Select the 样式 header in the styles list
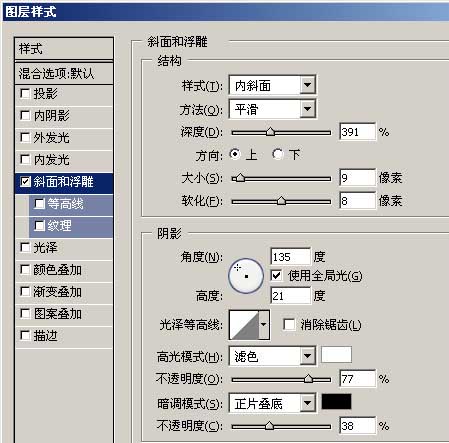Screen dimensions: 449x443 [64, 49]
